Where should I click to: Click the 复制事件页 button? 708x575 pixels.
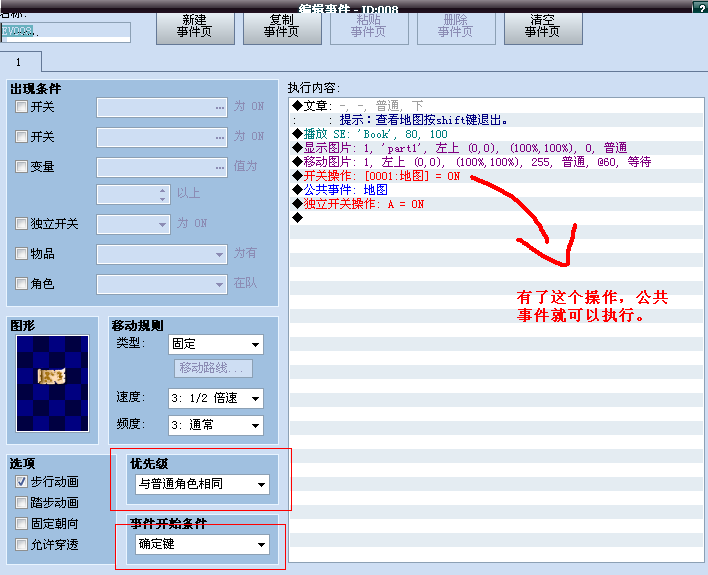(x=282, y=28)
